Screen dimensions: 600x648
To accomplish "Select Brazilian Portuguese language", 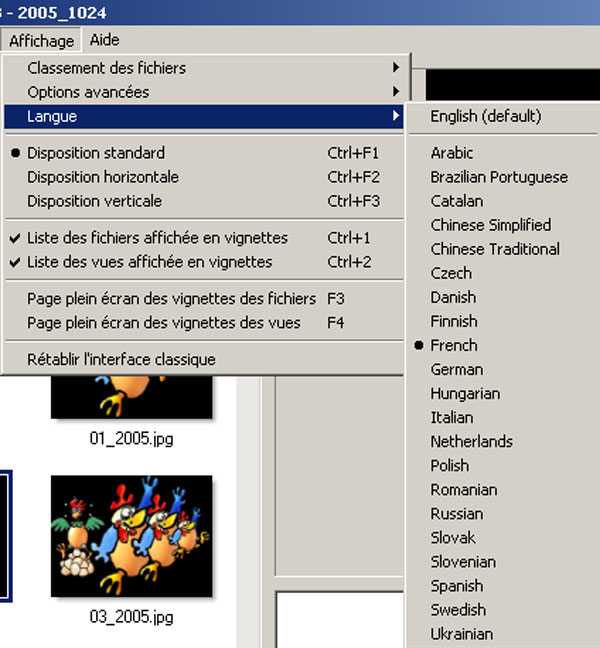I will (x=504, y=177).
